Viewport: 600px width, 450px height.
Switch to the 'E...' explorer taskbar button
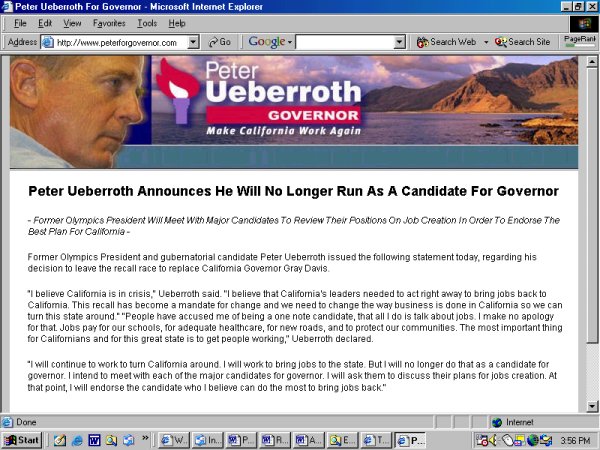tap(342, 440)
